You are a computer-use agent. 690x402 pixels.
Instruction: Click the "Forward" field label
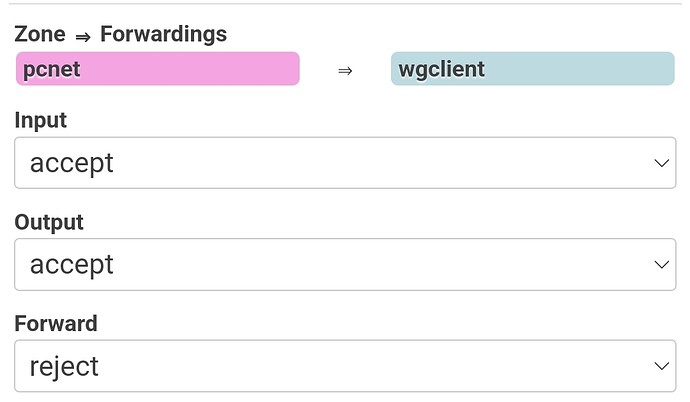56,324
